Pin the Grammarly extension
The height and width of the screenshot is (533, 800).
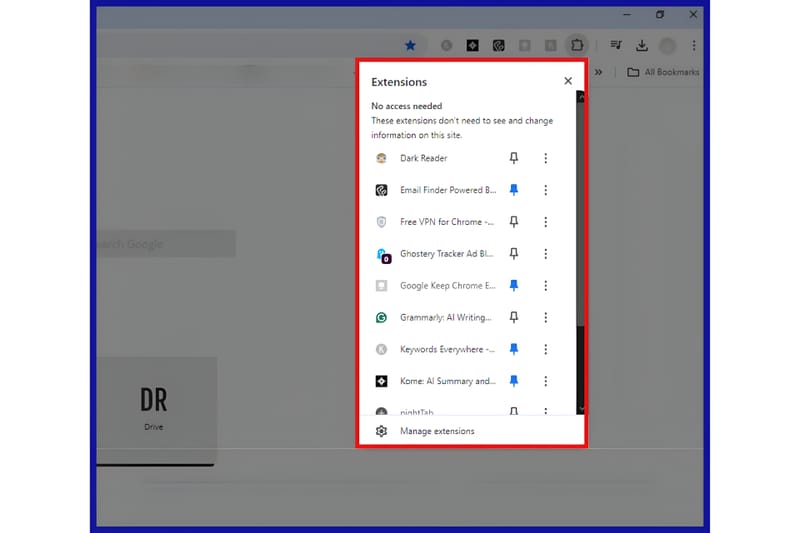514,317
